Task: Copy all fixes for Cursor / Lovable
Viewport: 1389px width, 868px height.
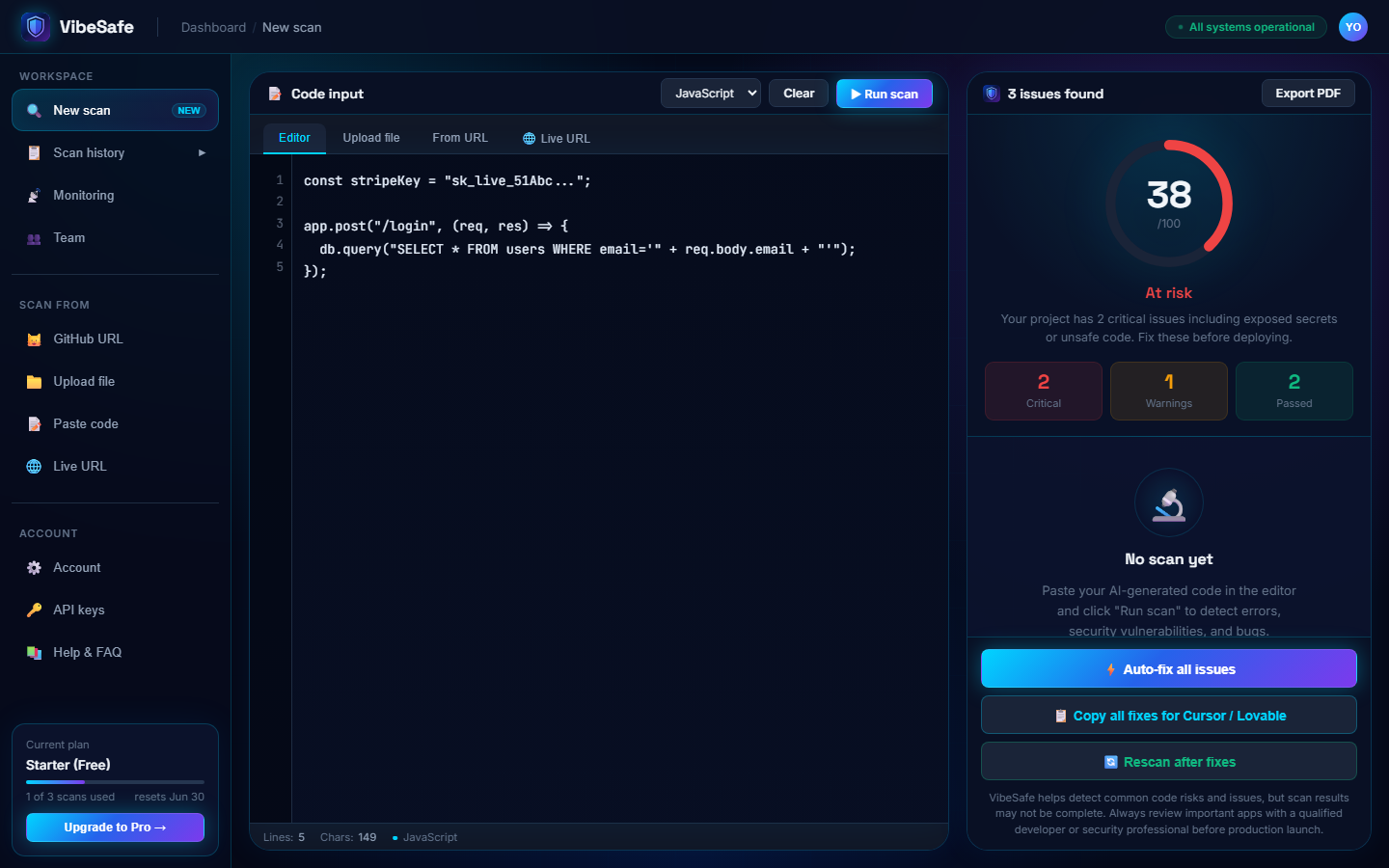Action: click(x=1169, y=715)
